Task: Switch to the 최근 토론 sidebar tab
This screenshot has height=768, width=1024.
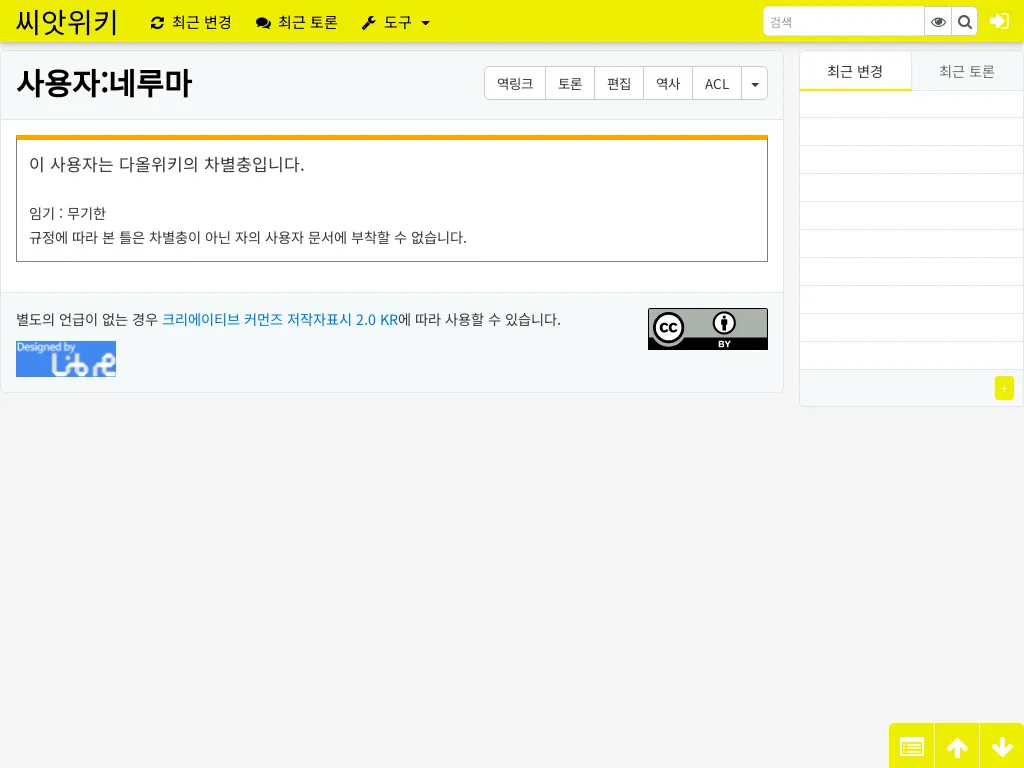Action: 966,71
